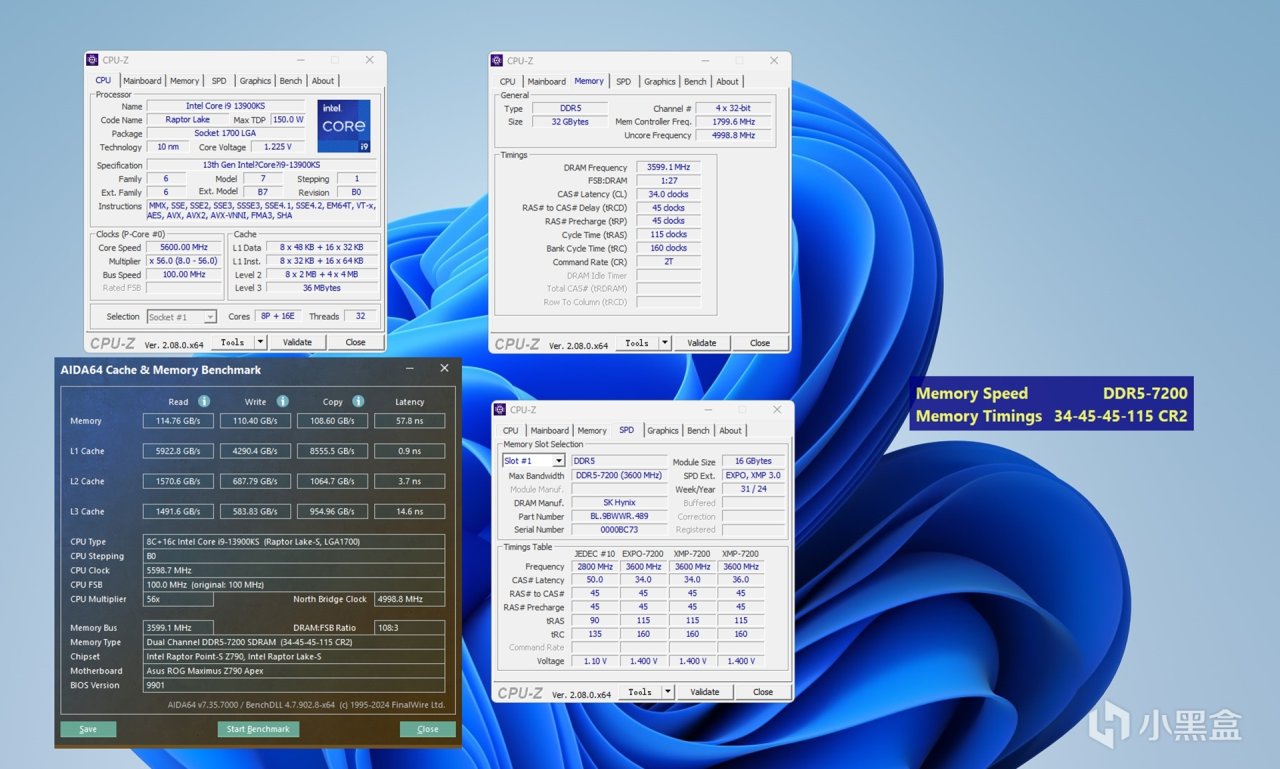Select SPD tab in memory timings window
1280x769 pixels.
click(x=624, y=82)
